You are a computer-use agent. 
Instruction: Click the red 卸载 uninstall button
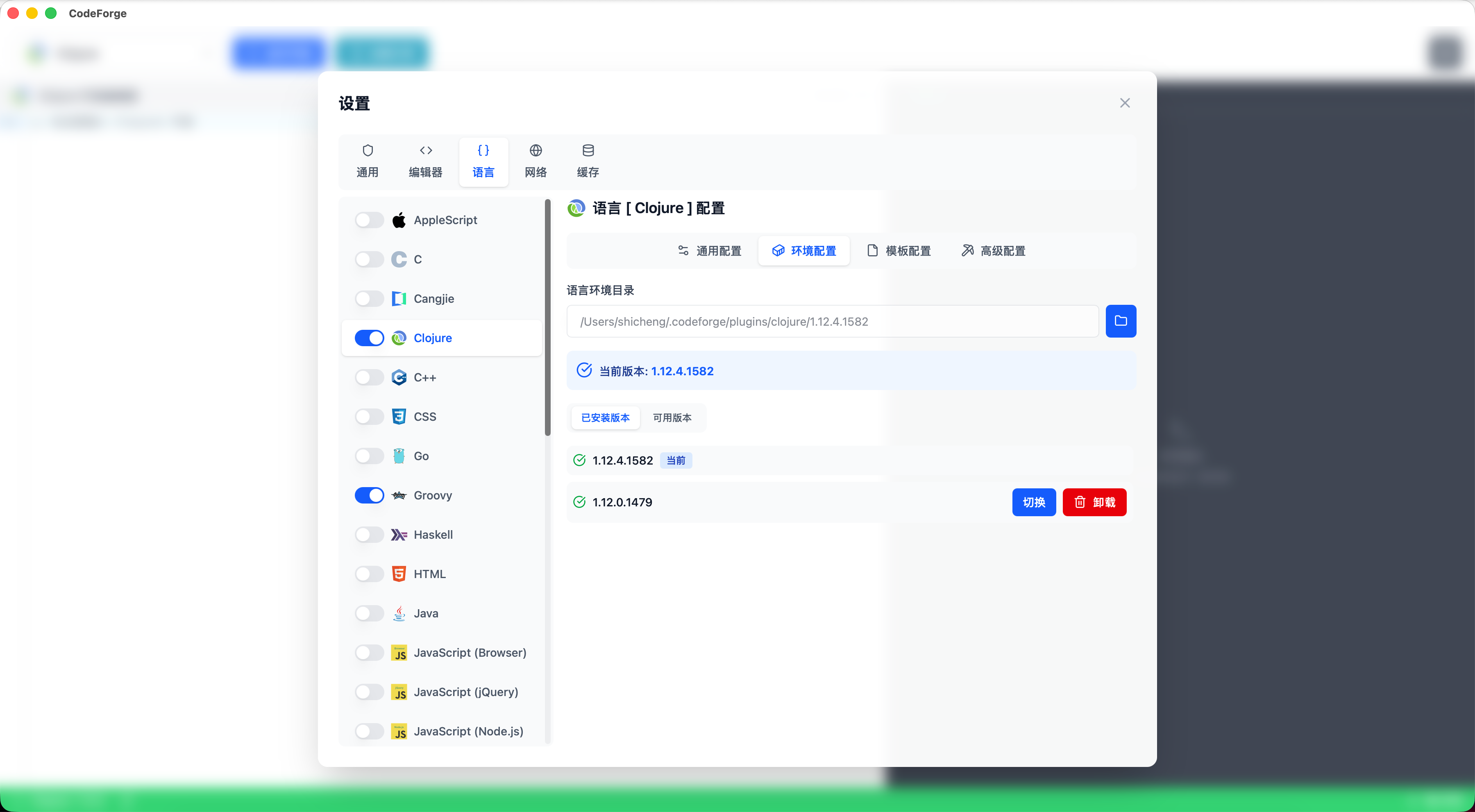[1094, 502]
